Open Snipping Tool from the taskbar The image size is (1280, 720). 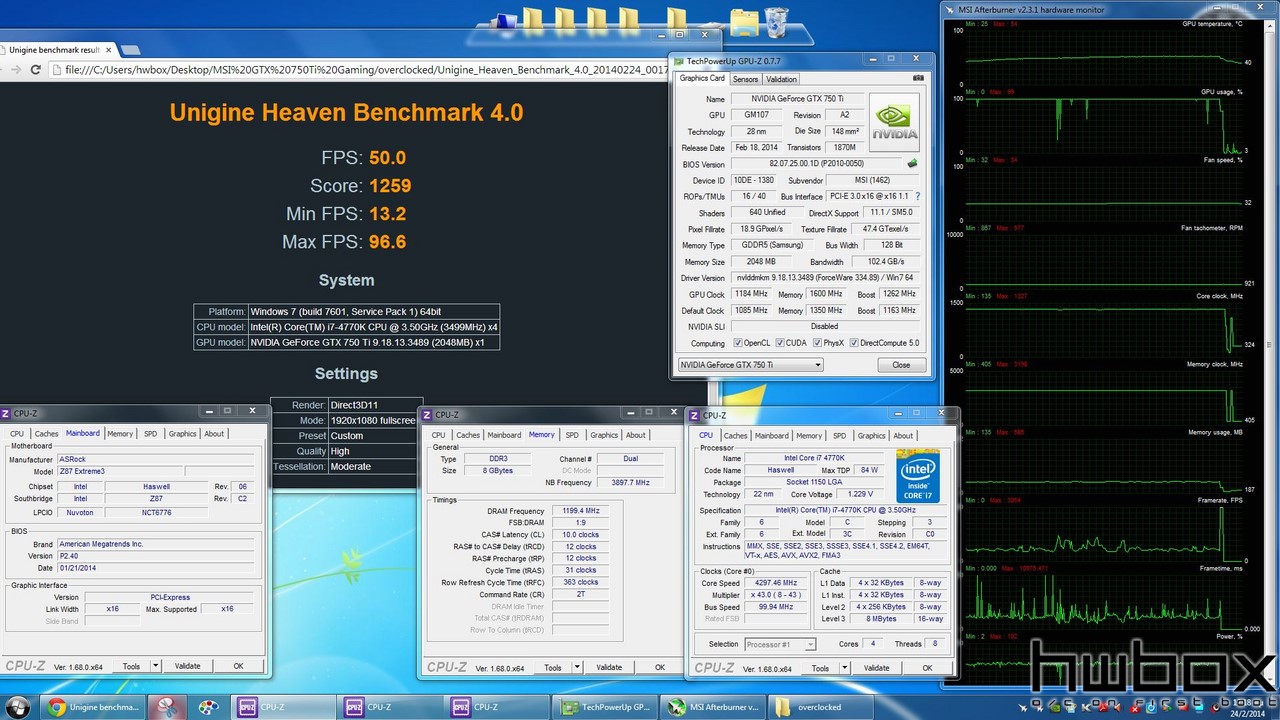[165, 707]
